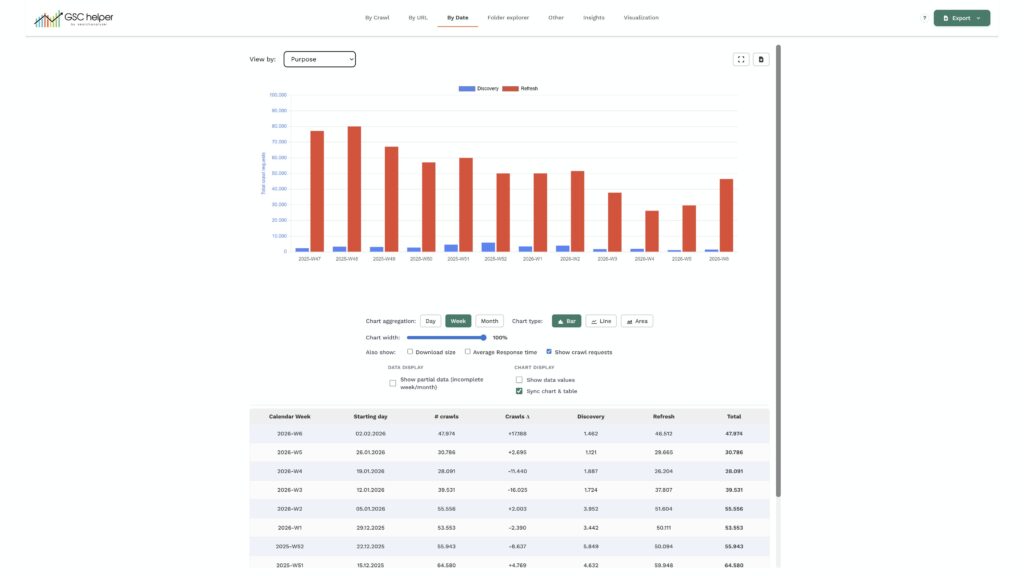Check Average Response time option

point(468,352)
